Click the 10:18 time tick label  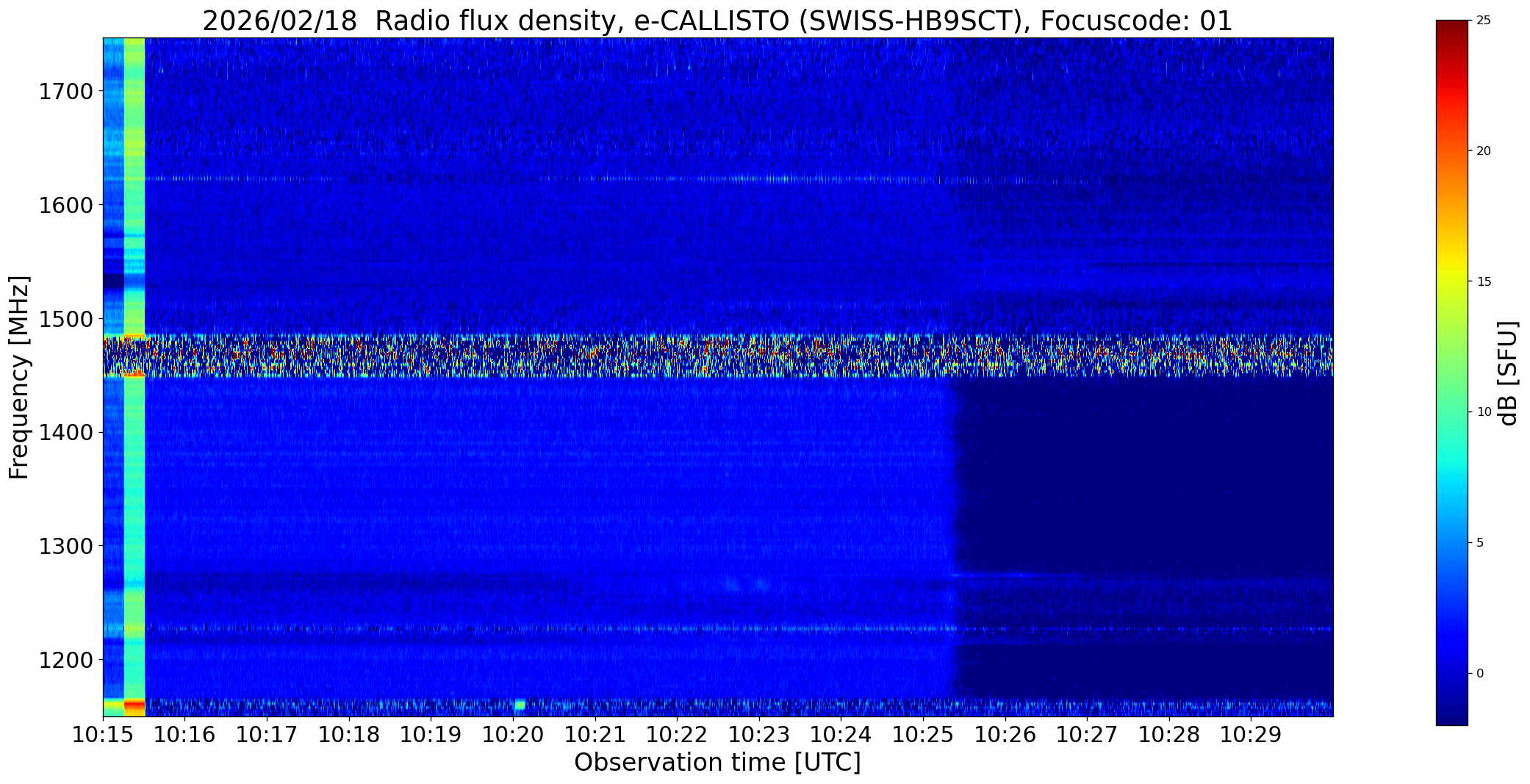coord(349,734)
